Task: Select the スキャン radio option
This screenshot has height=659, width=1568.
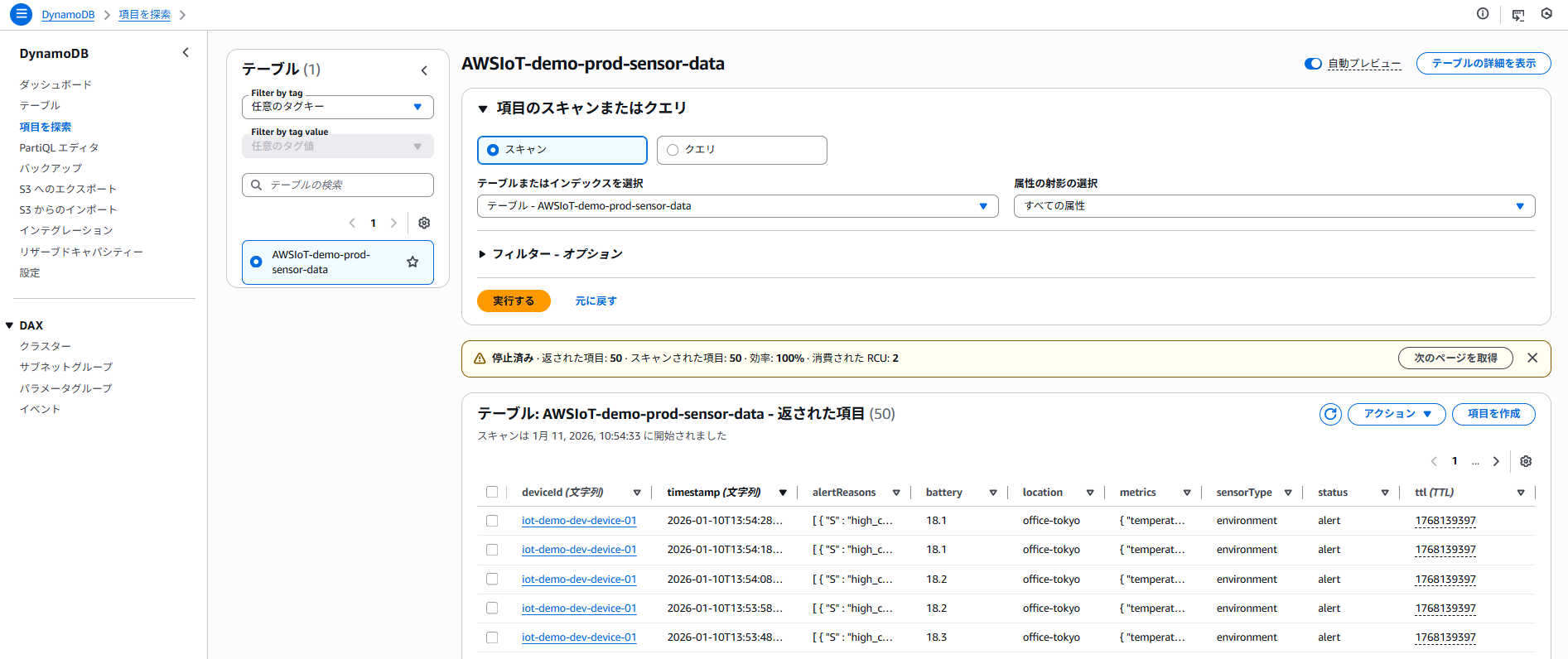Action: pos(493,150)
